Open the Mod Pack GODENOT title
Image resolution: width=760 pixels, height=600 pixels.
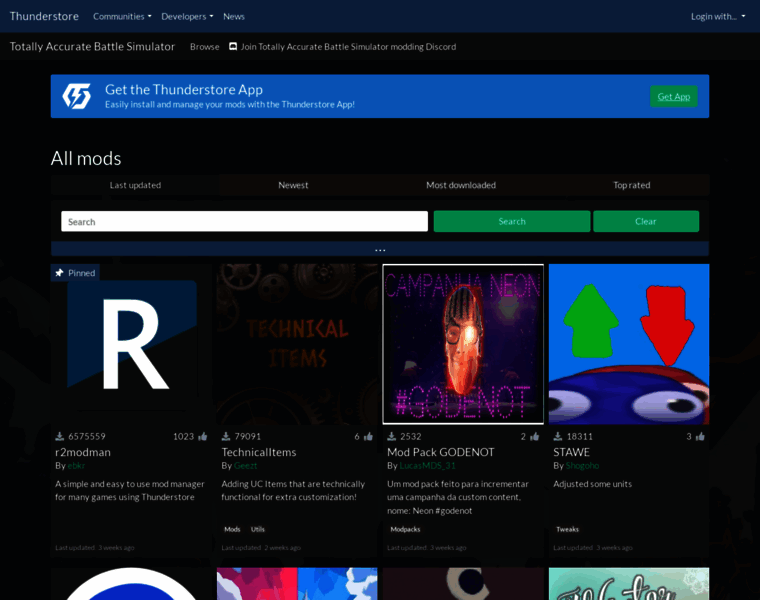click(x=441, y=452)
